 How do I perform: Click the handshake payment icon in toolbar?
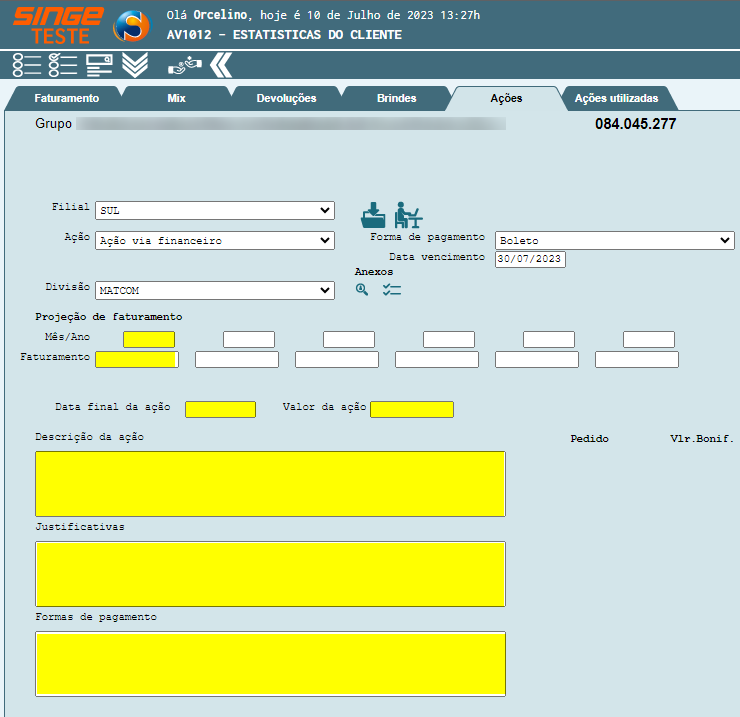point(184,65)
